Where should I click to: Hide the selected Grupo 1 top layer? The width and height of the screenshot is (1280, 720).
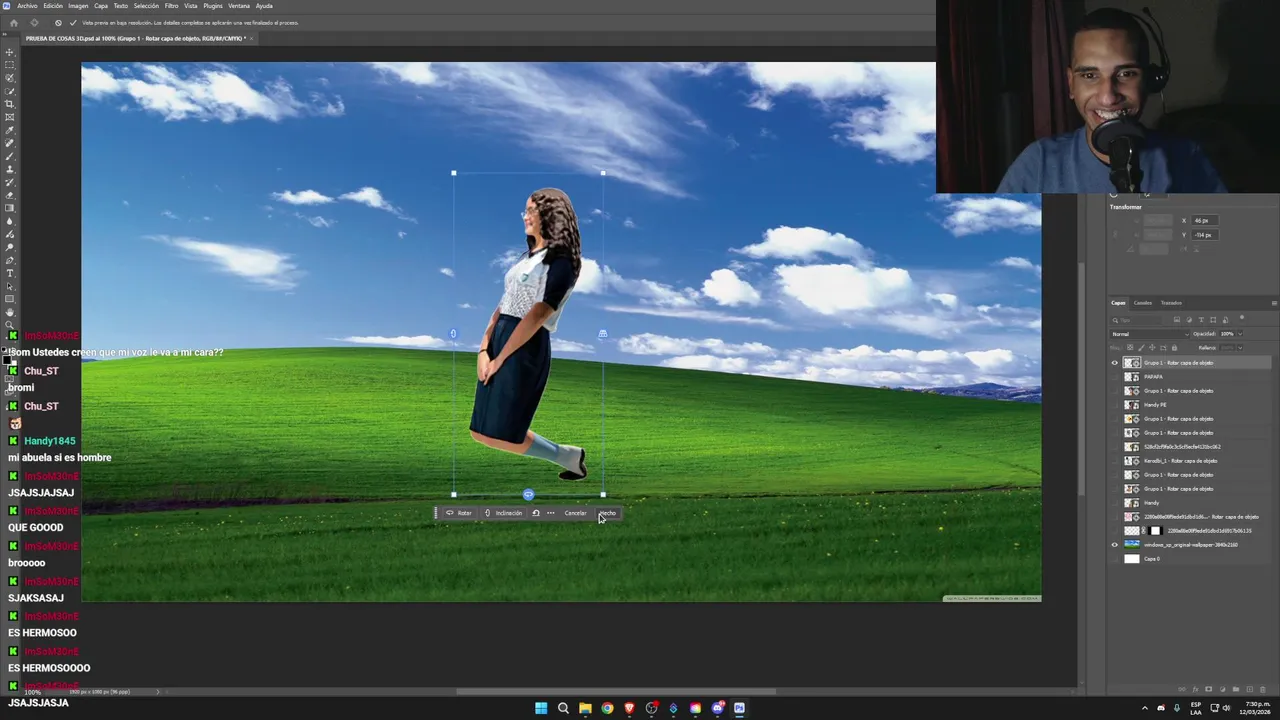click(1115, 363)
